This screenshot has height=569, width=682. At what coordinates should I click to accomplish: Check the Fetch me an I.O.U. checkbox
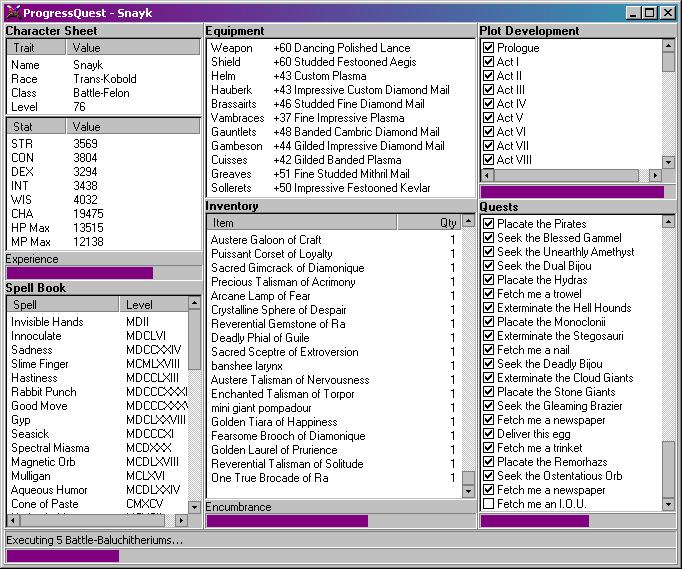coord(488,504)
